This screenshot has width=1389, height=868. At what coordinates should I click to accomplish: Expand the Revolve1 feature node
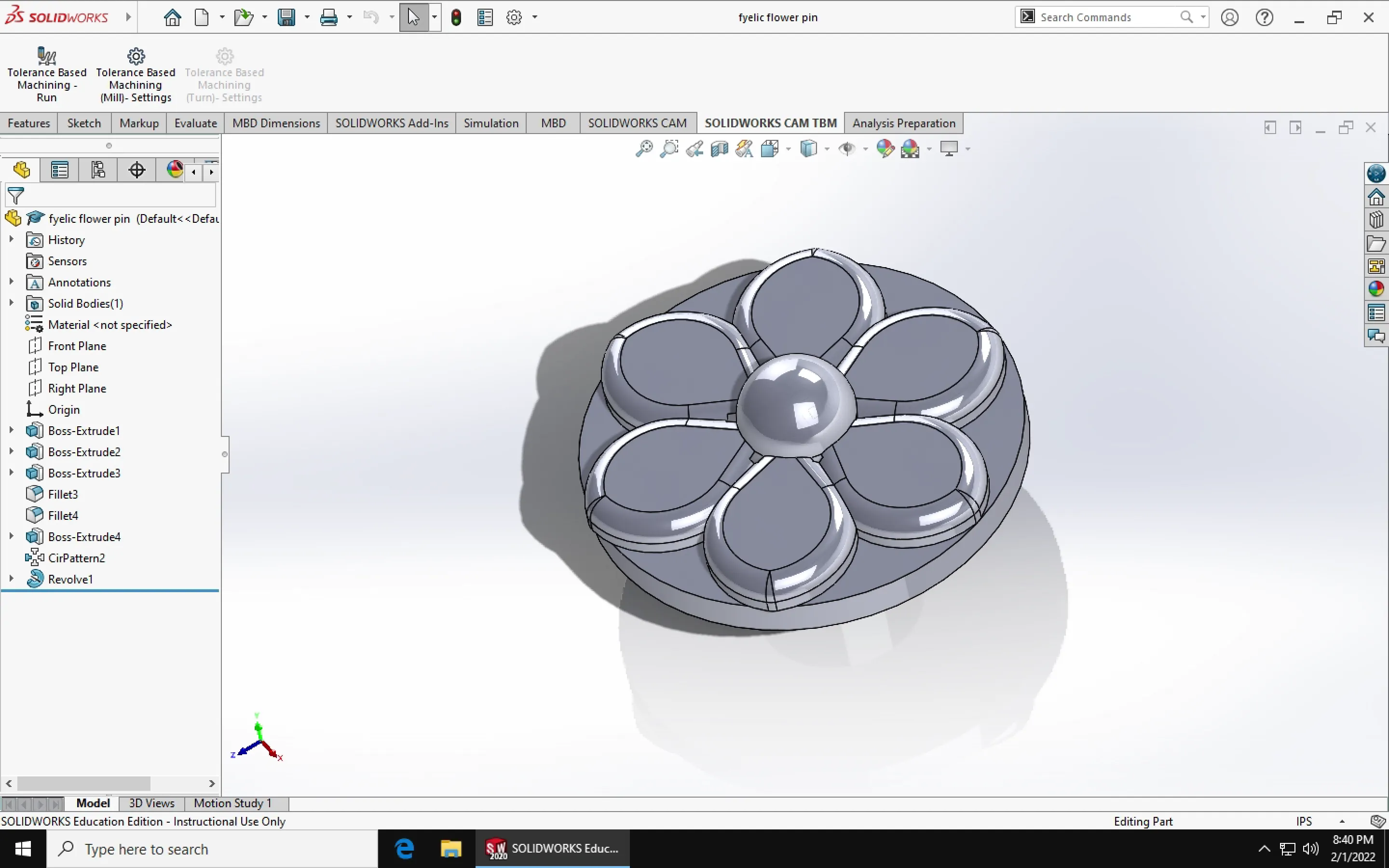coord(11,579)
